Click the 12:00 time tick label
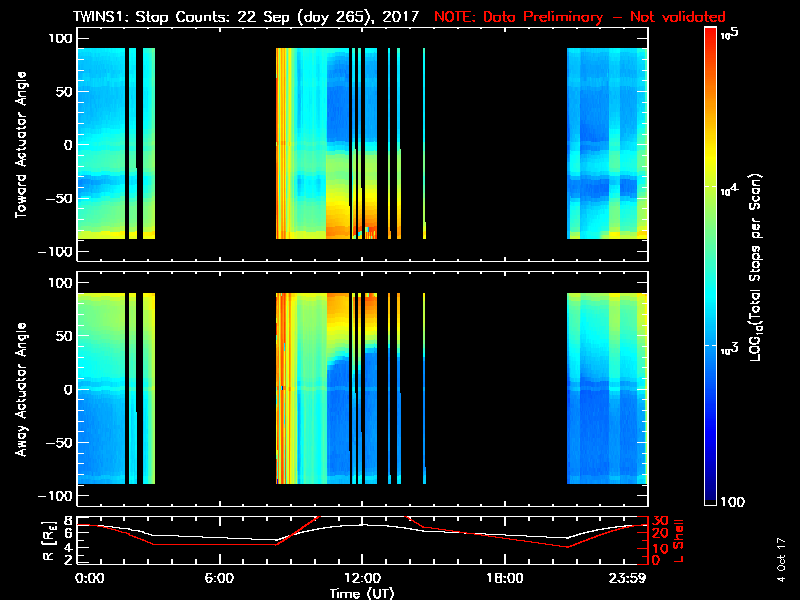800x600 pixels. tap(361, 579)
